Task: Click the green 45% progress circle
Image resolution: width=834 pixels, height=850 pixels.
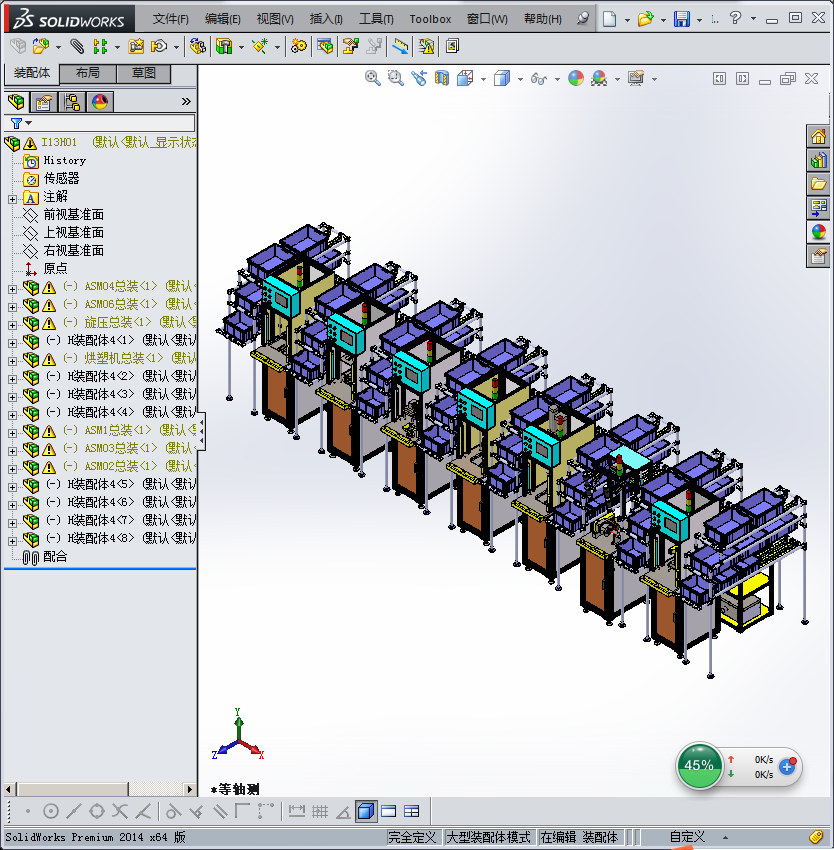Action: click(699, 765)
